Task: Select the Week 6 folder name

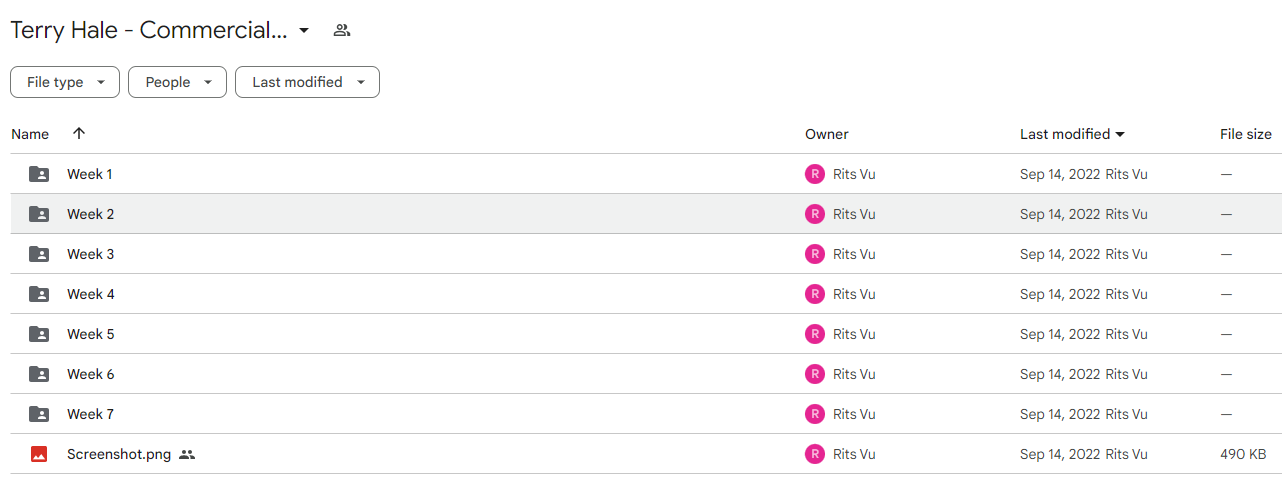Action: click(91, 374)
